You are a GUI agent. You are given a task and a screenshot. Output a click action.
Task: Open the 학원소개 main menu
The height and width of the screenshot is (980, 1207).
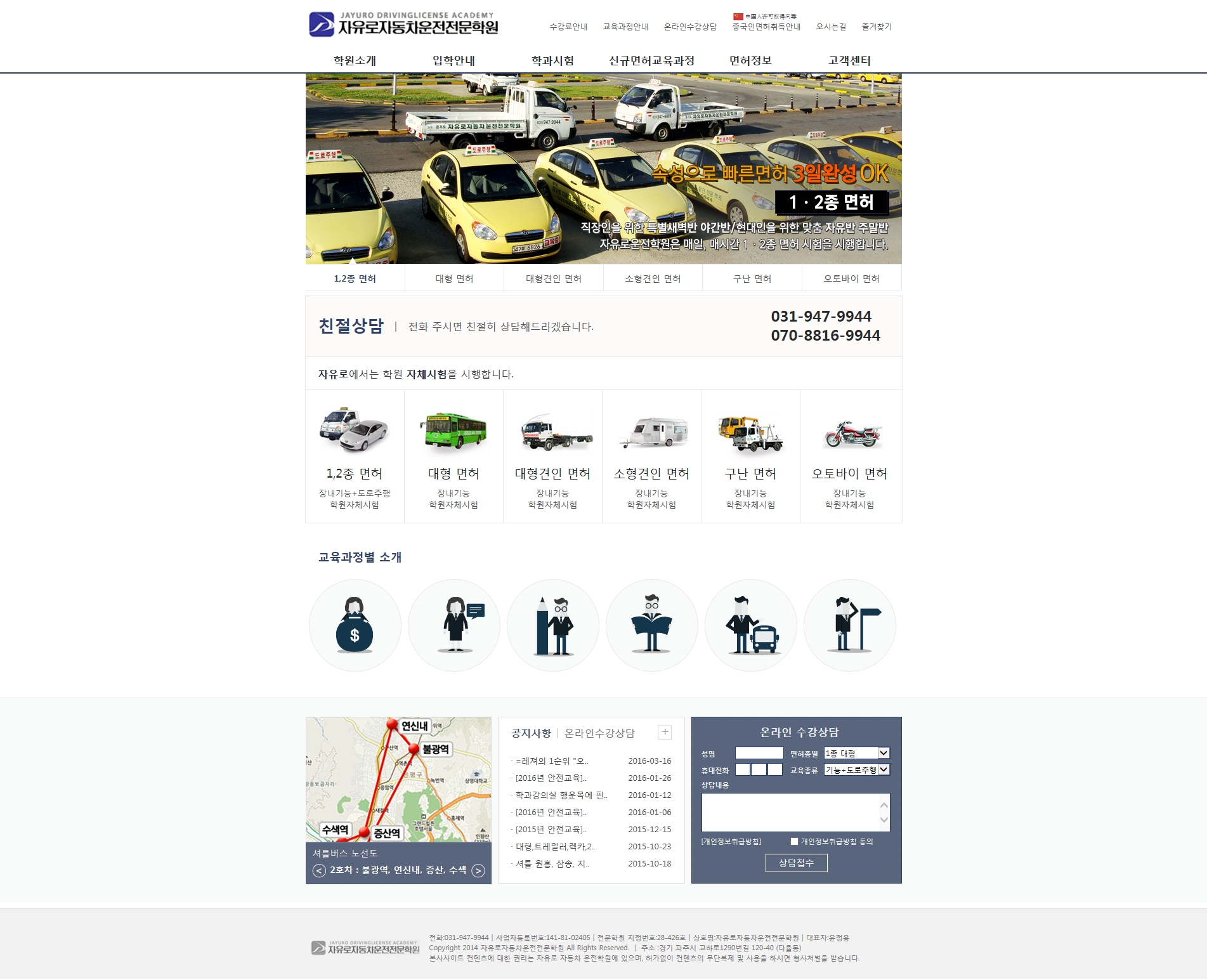tap(355, 61)
